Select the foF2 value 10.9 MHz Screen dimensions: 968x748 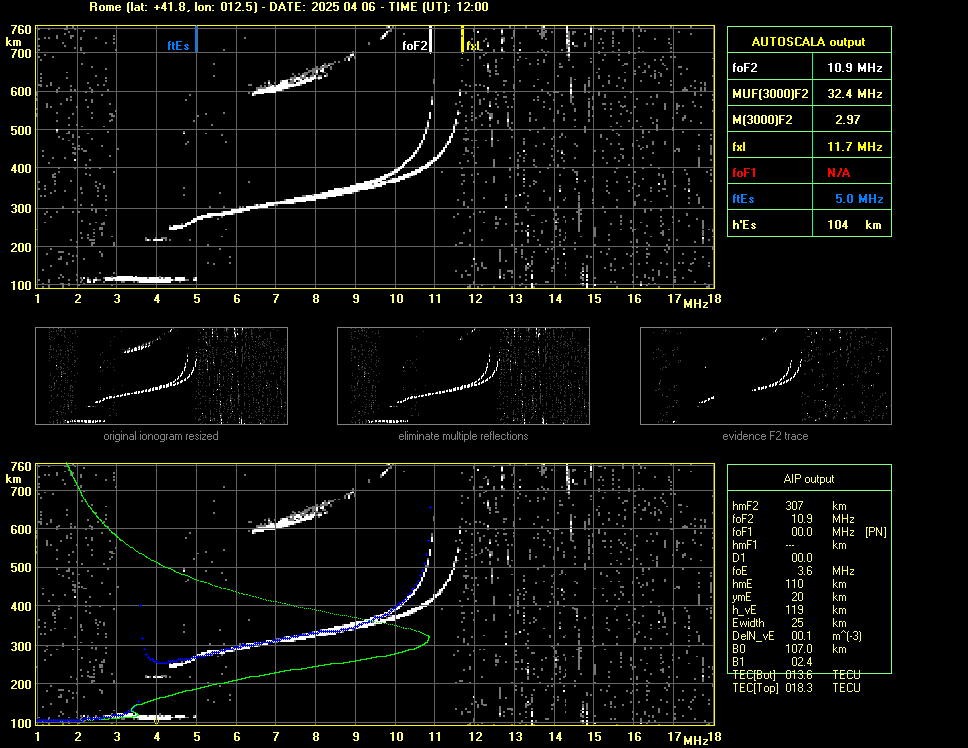[x=854, y=68]
